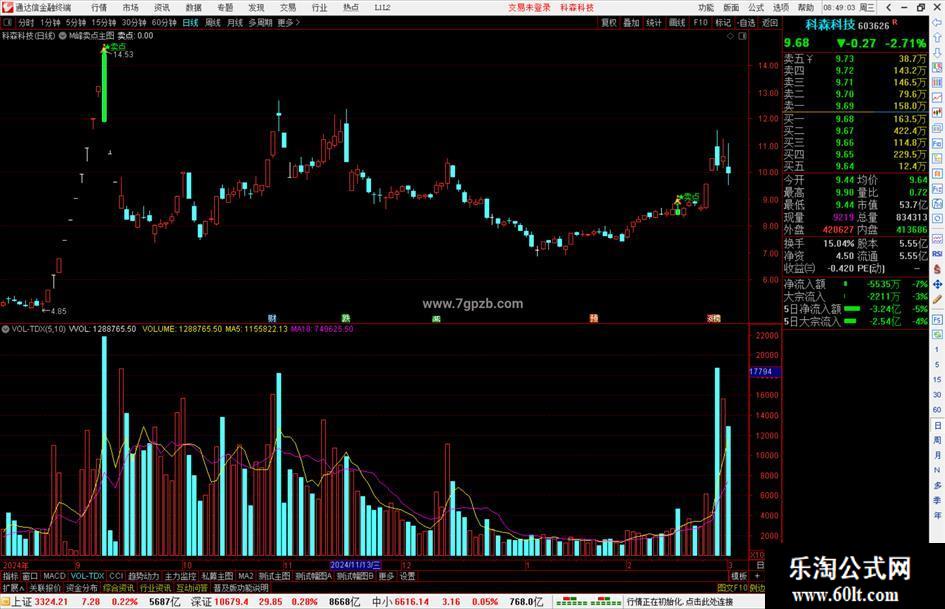Screen dimensions: 945x609
Task: Click the 财 event marker on chart
Action: point(272,318)
